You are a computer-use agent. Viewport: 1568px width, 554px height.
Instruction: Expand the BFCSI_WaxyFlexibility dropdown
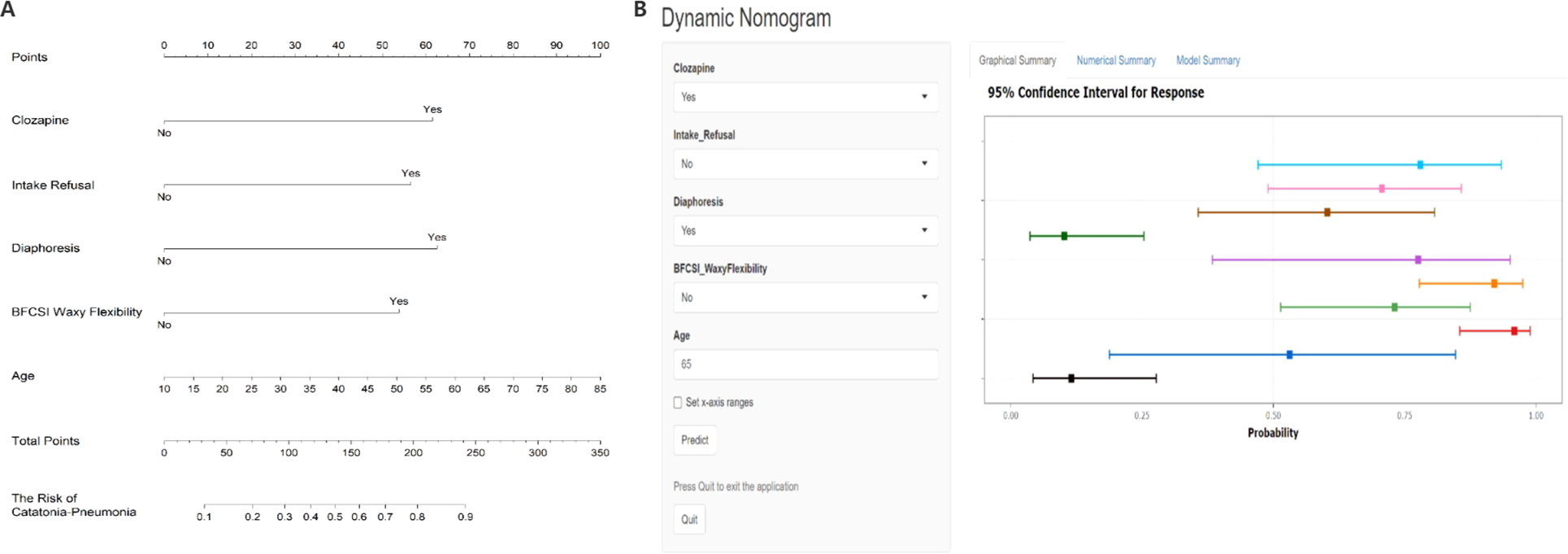pos(805,297)
